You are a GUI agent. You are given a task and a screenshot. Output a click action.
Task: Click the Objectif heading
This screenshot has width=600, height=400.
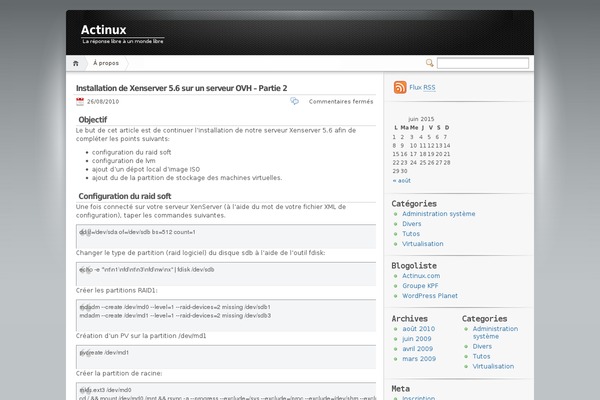[93, 119]
